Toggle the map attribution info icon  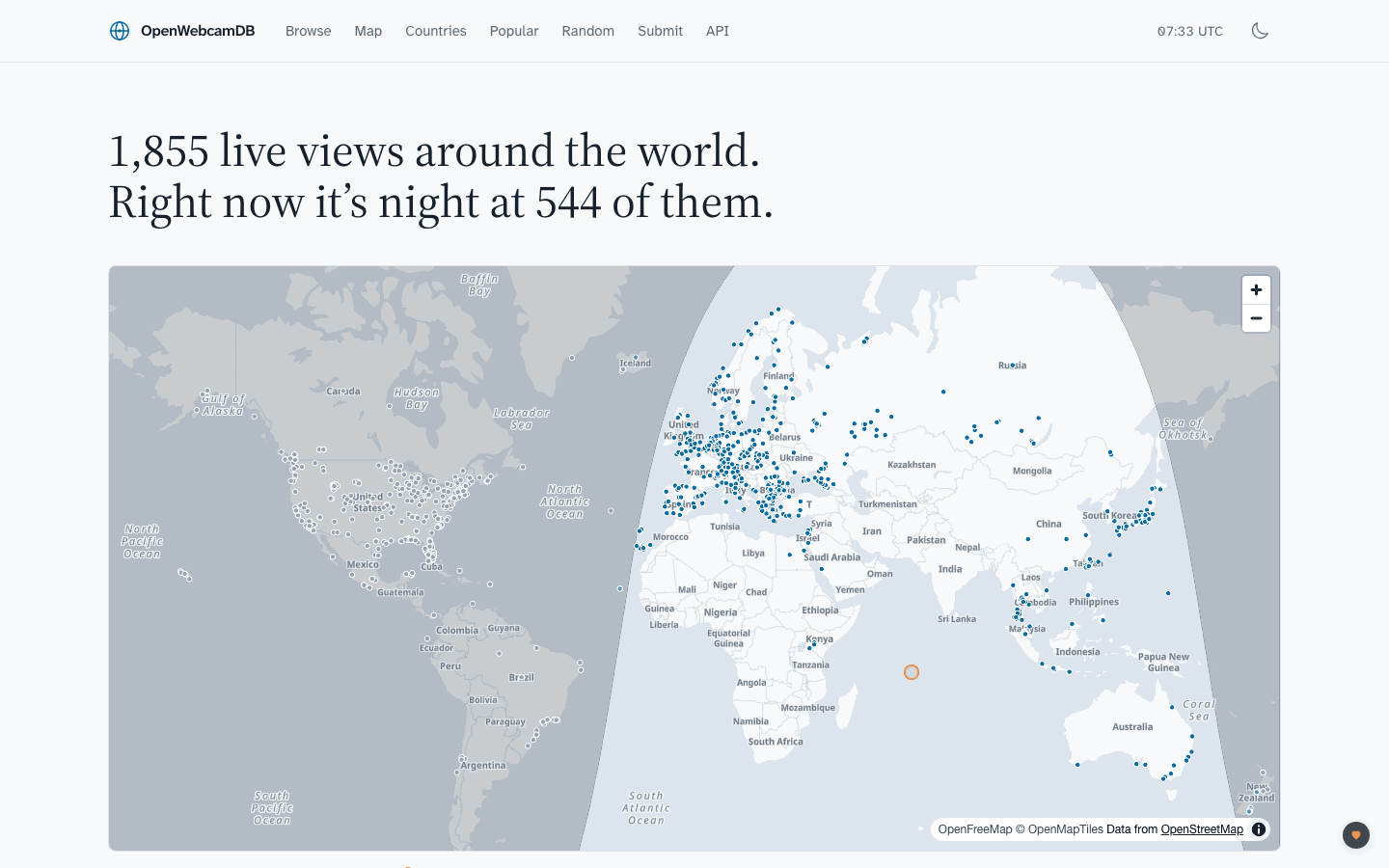pyautogui.click(x=1259, y=829)
